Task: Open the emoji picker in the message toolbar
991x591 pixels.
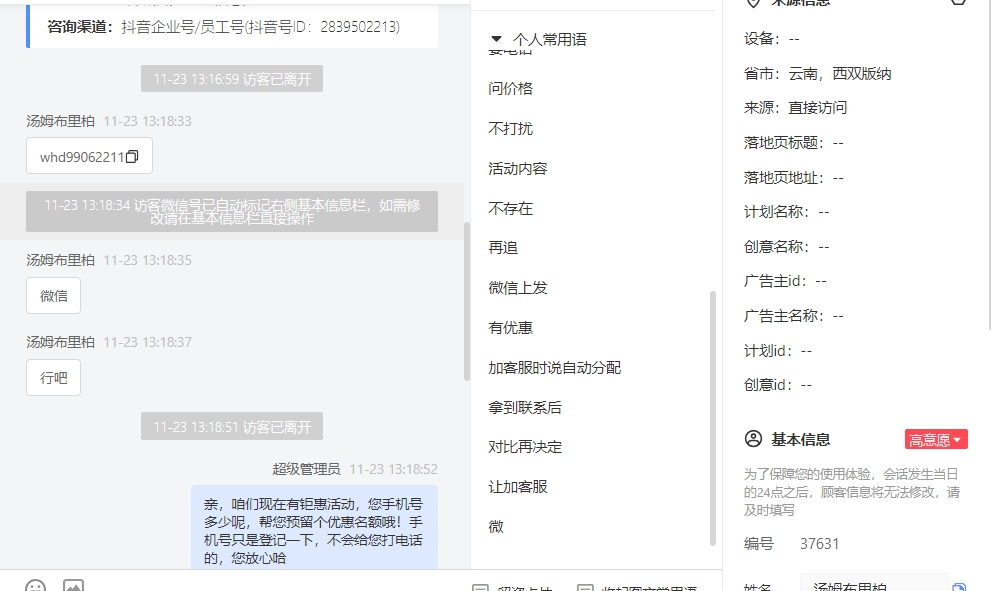Action: 35,585
